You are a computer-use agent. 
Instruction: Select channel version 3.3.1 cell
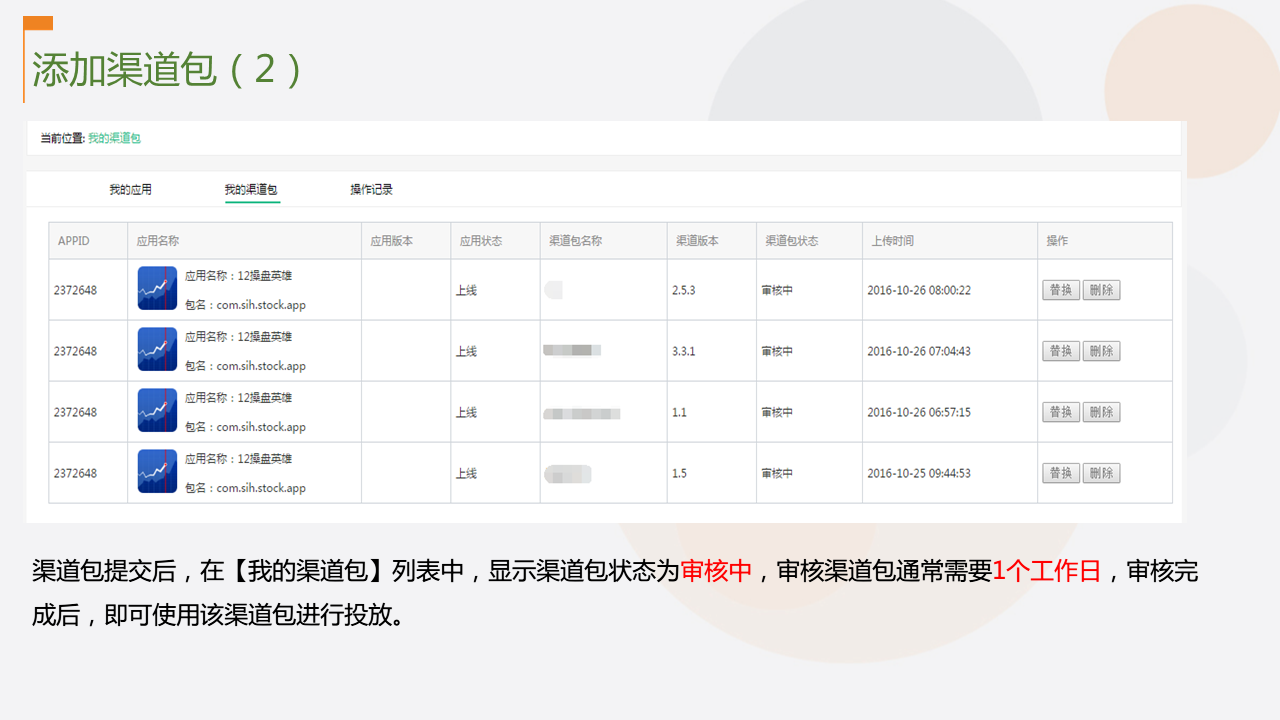coord(684,351)
